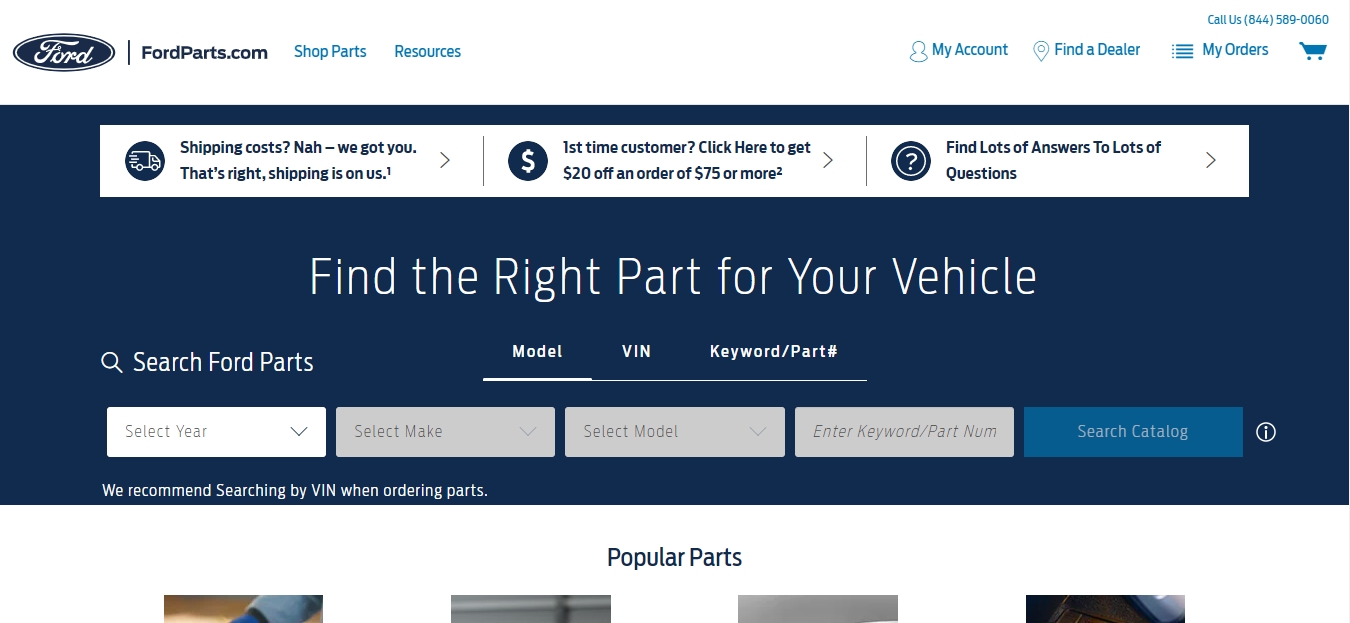Click the 'Find the Right Part' headline
This screenshot has height=623, width=1350.
click(673, 277)
